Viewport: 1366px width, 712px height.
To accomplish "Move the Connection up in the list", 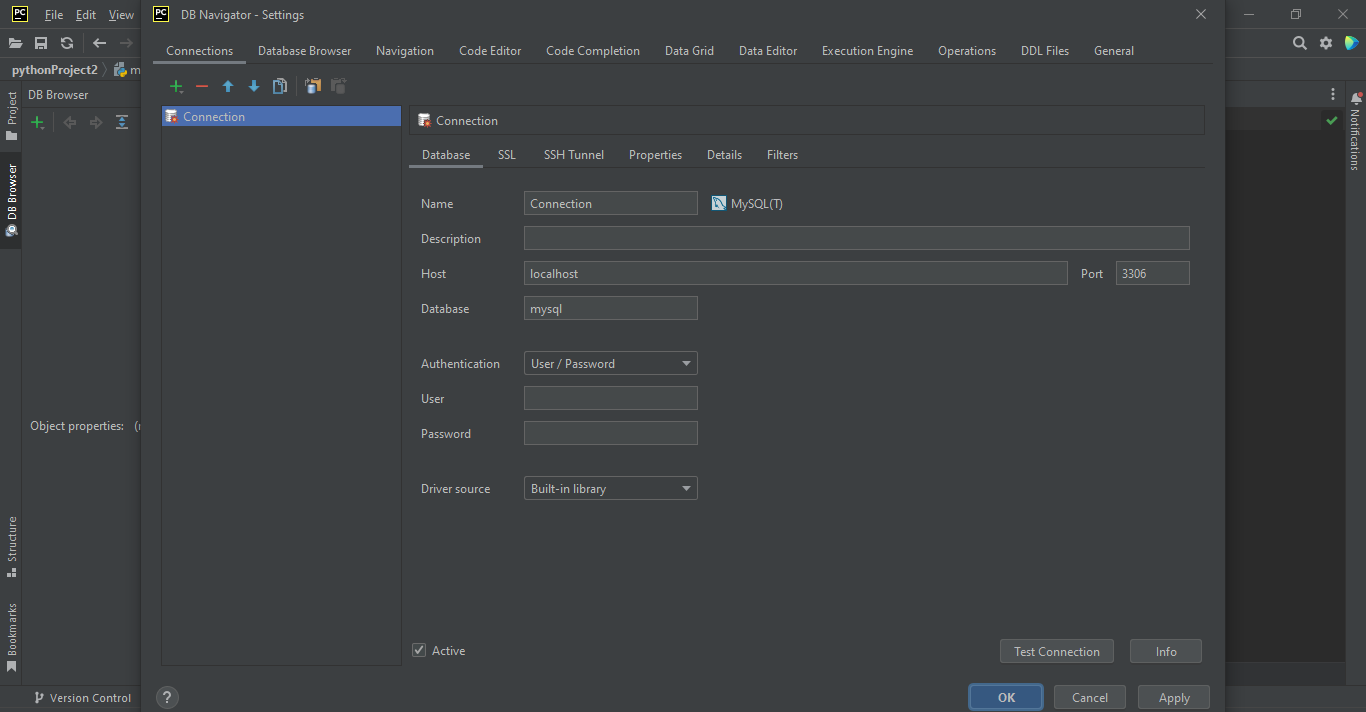I will tap(228, 86).
